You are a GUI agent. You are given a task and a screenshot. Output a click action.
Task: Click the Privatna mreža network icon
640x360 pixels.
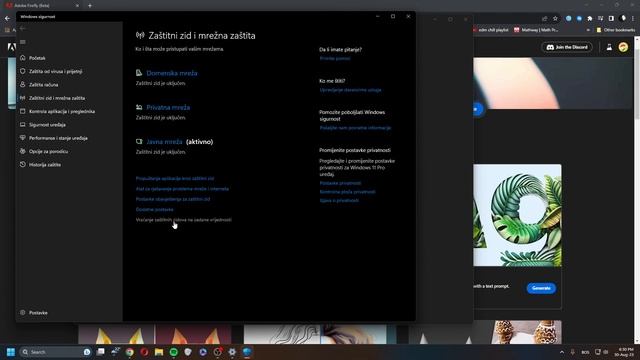139,107
